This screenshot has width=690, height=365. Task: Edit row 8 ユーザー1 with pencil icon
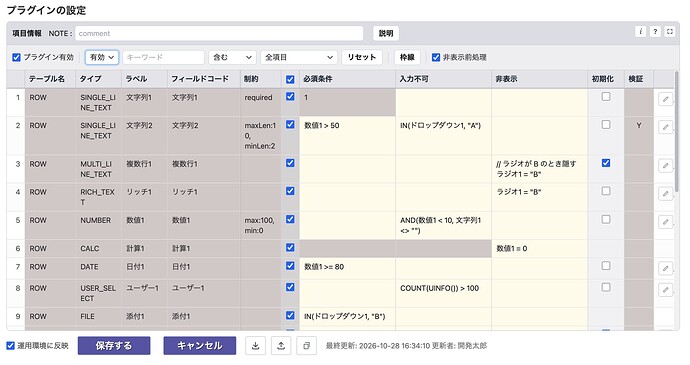click(x=665, y=289)
